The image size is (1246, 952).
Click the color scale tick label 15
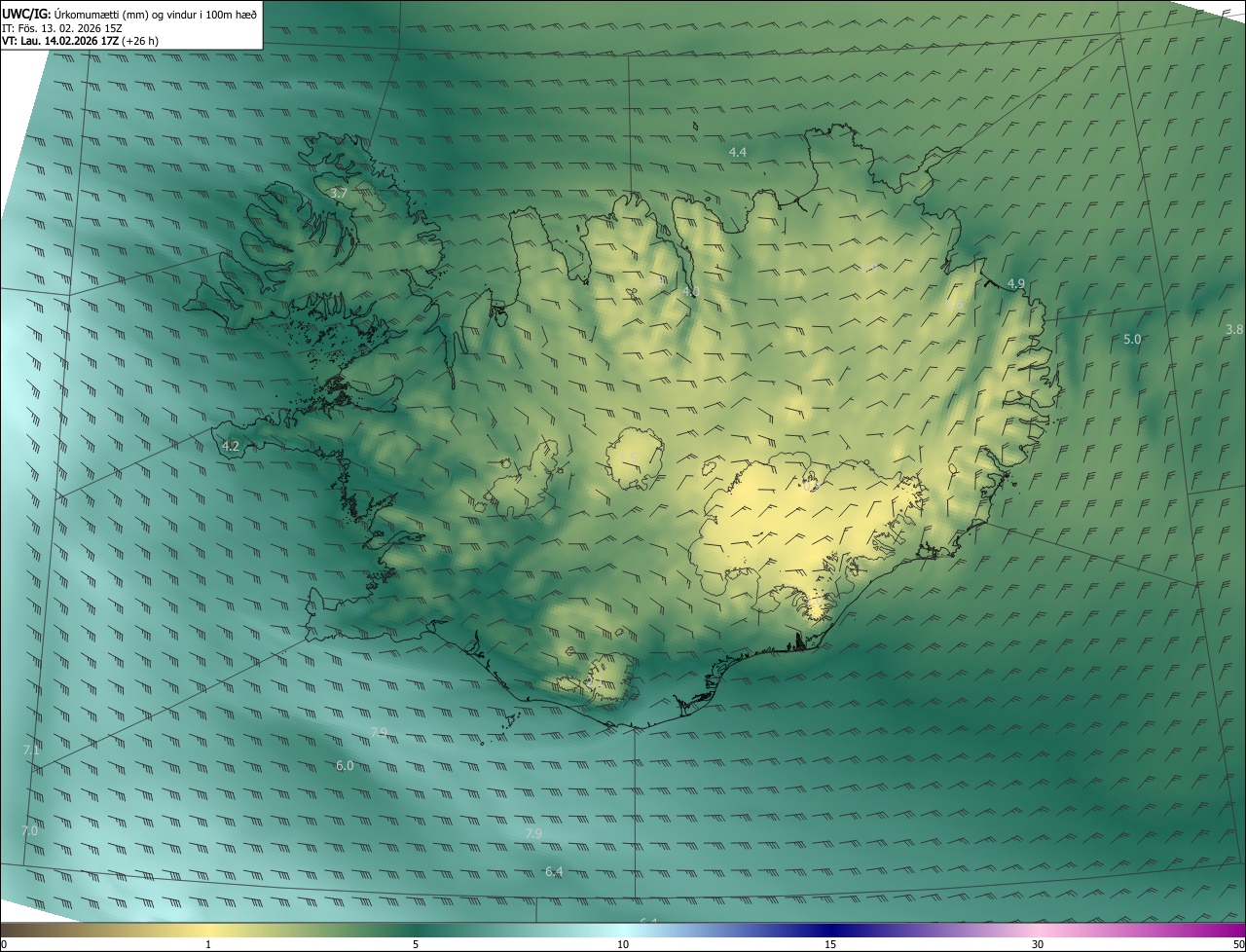[830, 944]
